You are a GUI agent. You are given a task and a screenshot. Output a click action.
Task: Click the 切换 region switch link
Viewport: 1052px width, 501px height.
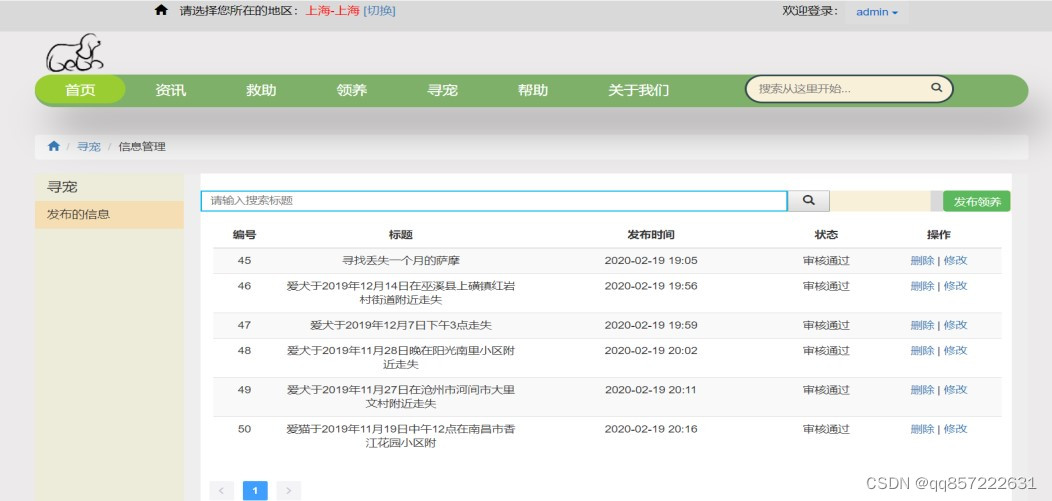click(379, 11)
